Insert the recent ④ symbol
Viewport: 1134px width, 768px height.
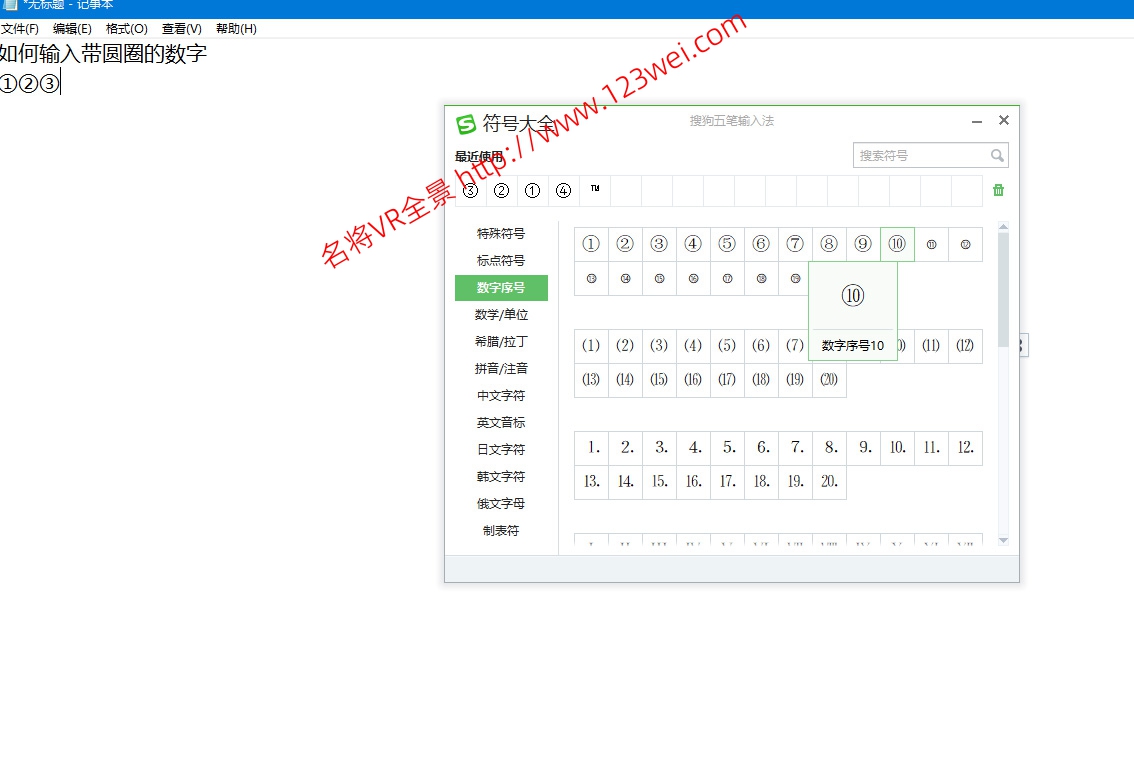tap(562, 189)
